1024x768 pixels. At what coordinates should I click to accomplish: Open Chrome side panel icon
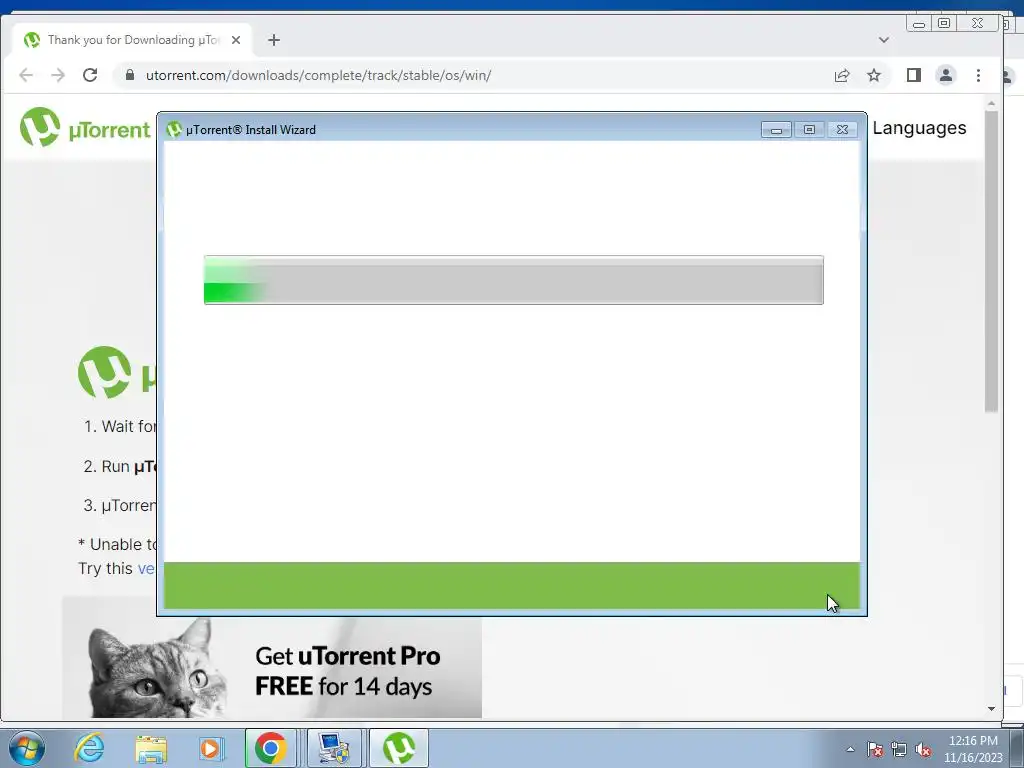[914, 75]
